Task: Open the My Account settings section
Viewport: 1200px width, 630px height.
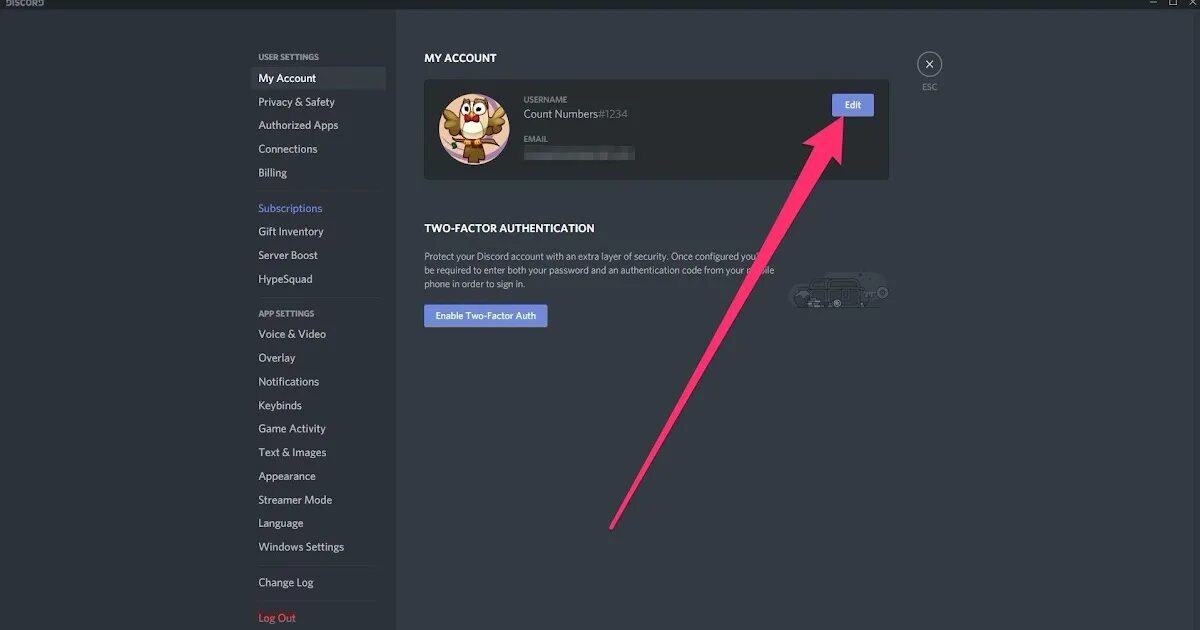Action: point(318,78)
